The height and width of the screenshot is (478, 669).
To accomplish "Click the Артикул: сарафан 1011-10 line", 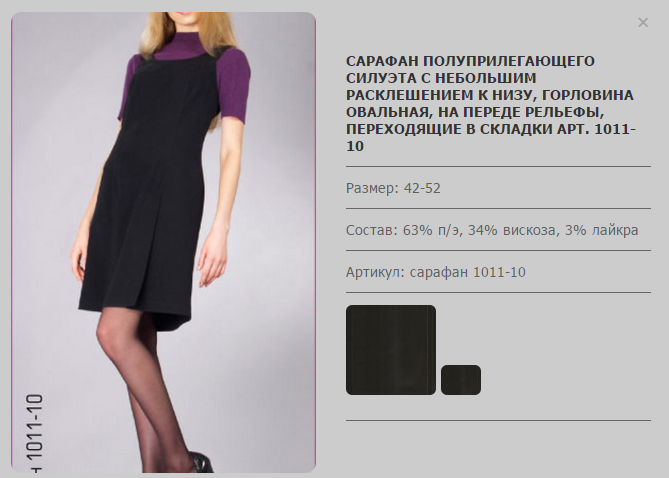I will click(x=436, y=272).
